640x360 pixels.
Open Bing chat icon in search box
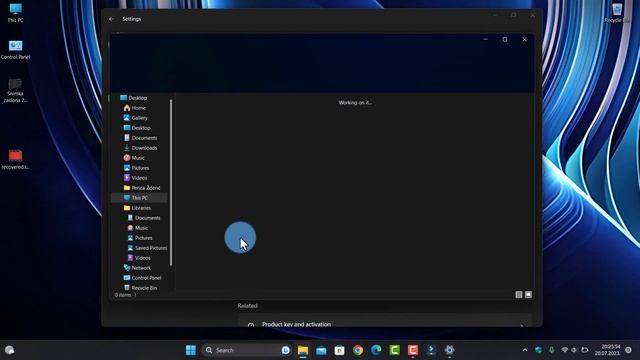tap(286, 350)
